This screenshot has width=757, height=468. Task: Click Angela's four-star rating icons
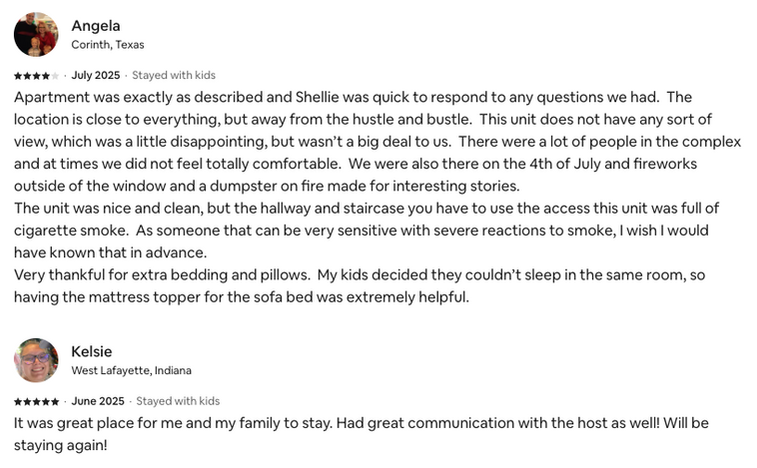(x=31, y=76)
